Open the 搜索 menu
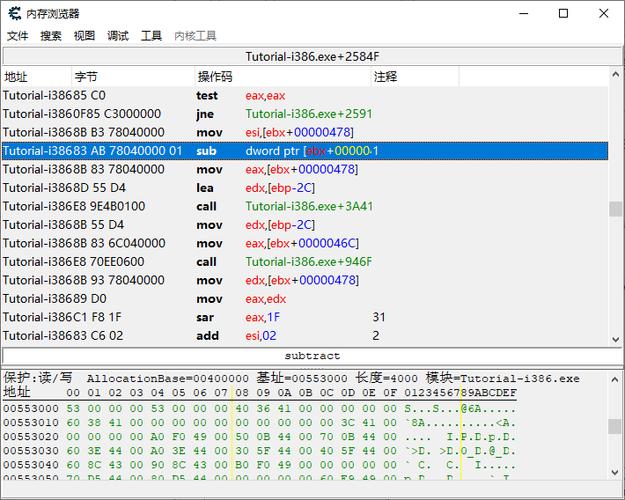625x500 pixels. pyautogui.click(x=51, y=36)
